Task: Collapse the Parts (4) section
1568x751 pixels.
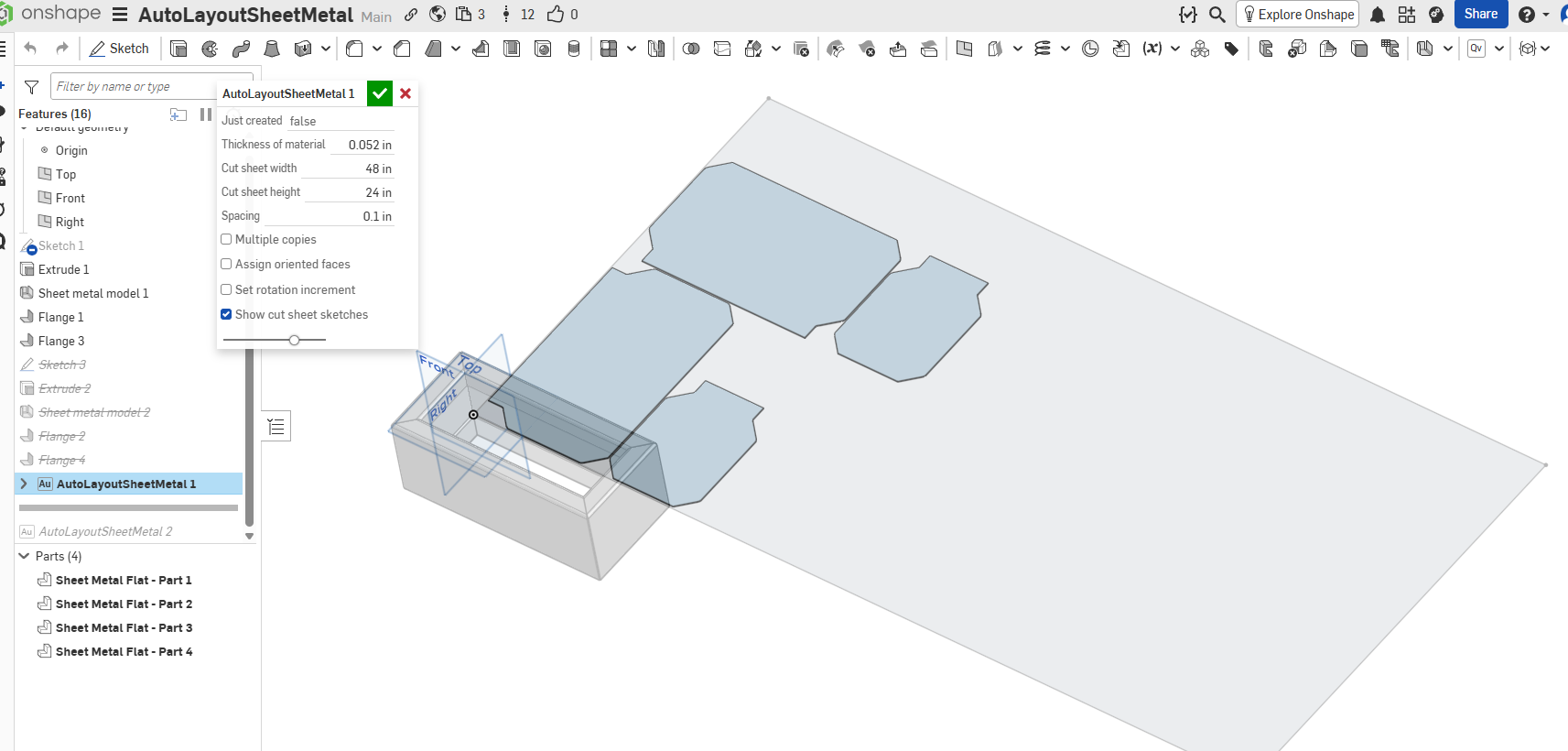Action: pos(25,556)
